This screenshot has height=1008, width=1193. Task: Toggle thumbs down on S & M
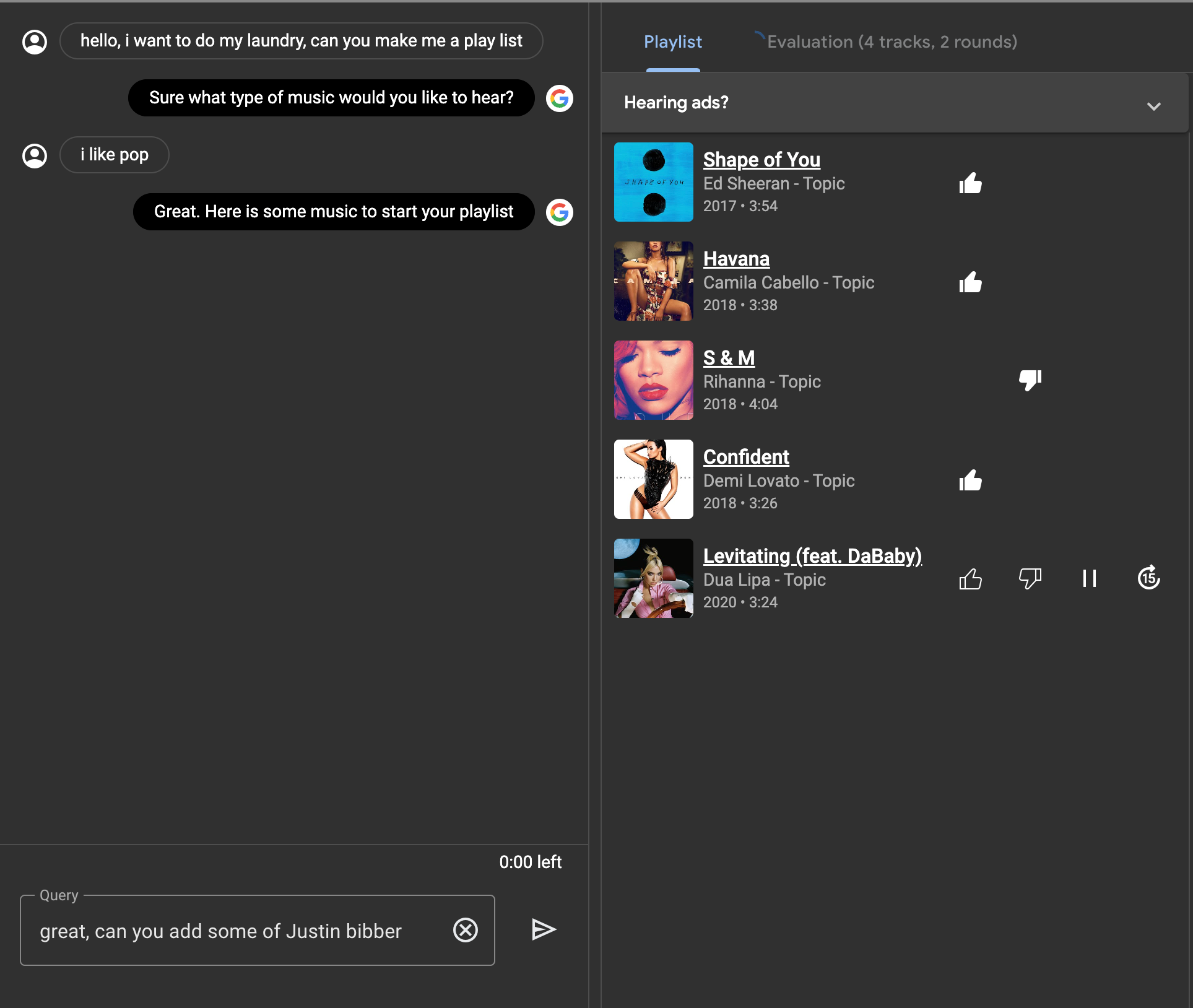[1030, 380]
